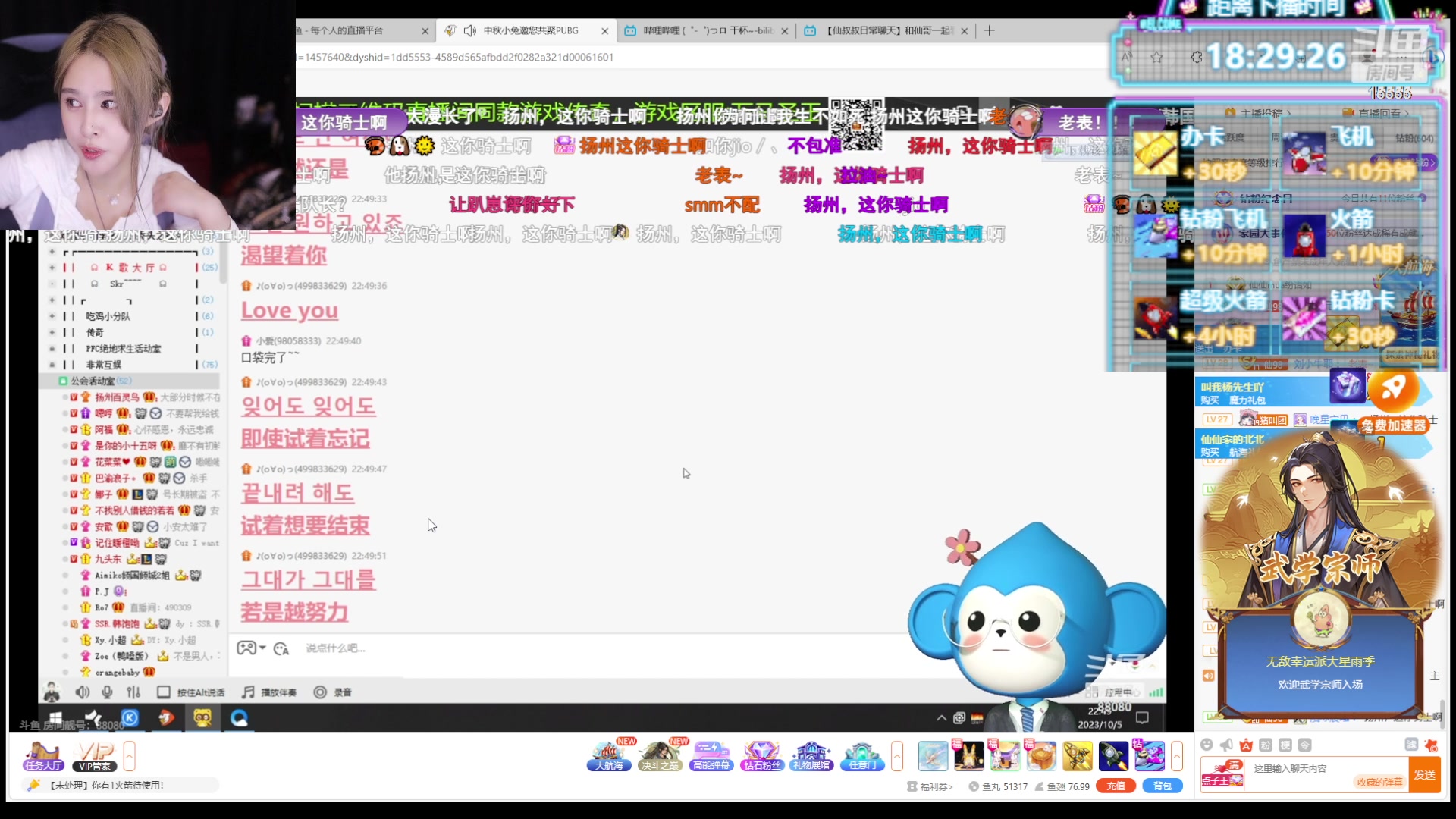Click the red A text style icon

pyautogui.click(x=1246, y=745)
